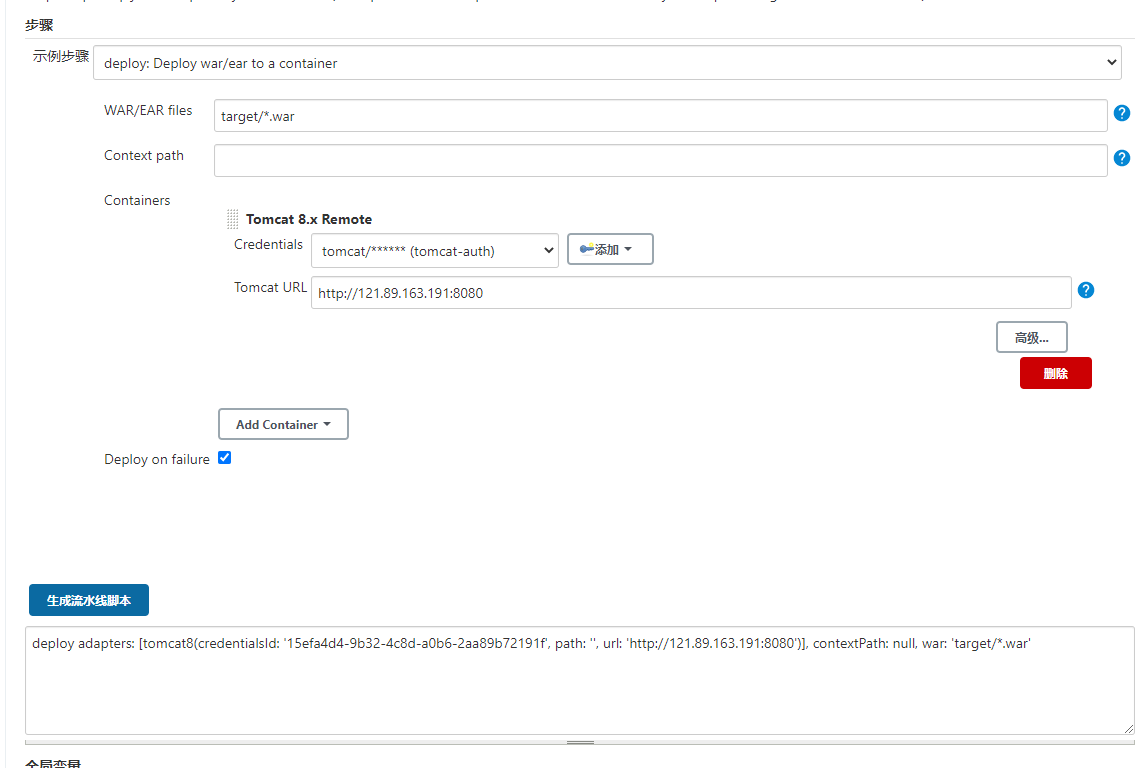Click inside the generated deploy script textarea
Viewport: 1148px width, 768px height.
579,680
